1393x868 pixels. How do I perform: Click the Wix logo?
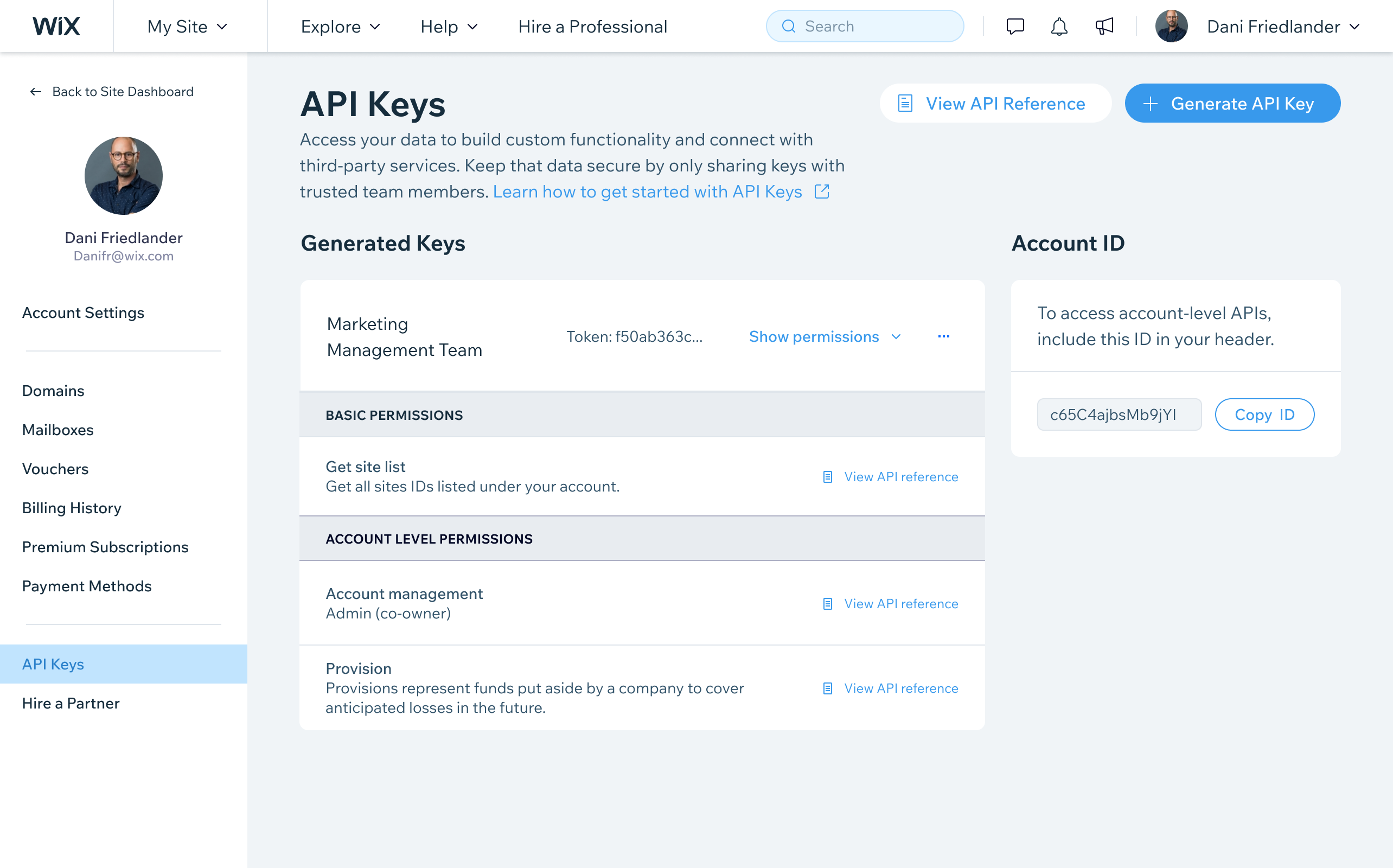pos(56,27)
